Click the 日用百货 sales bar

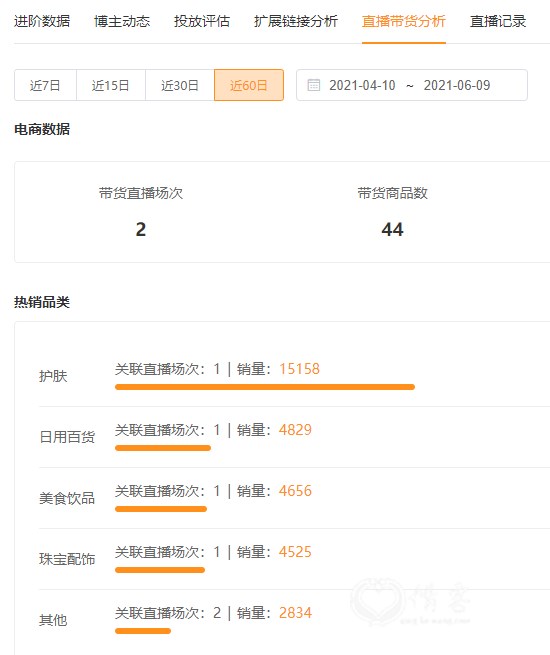[163, 448]
